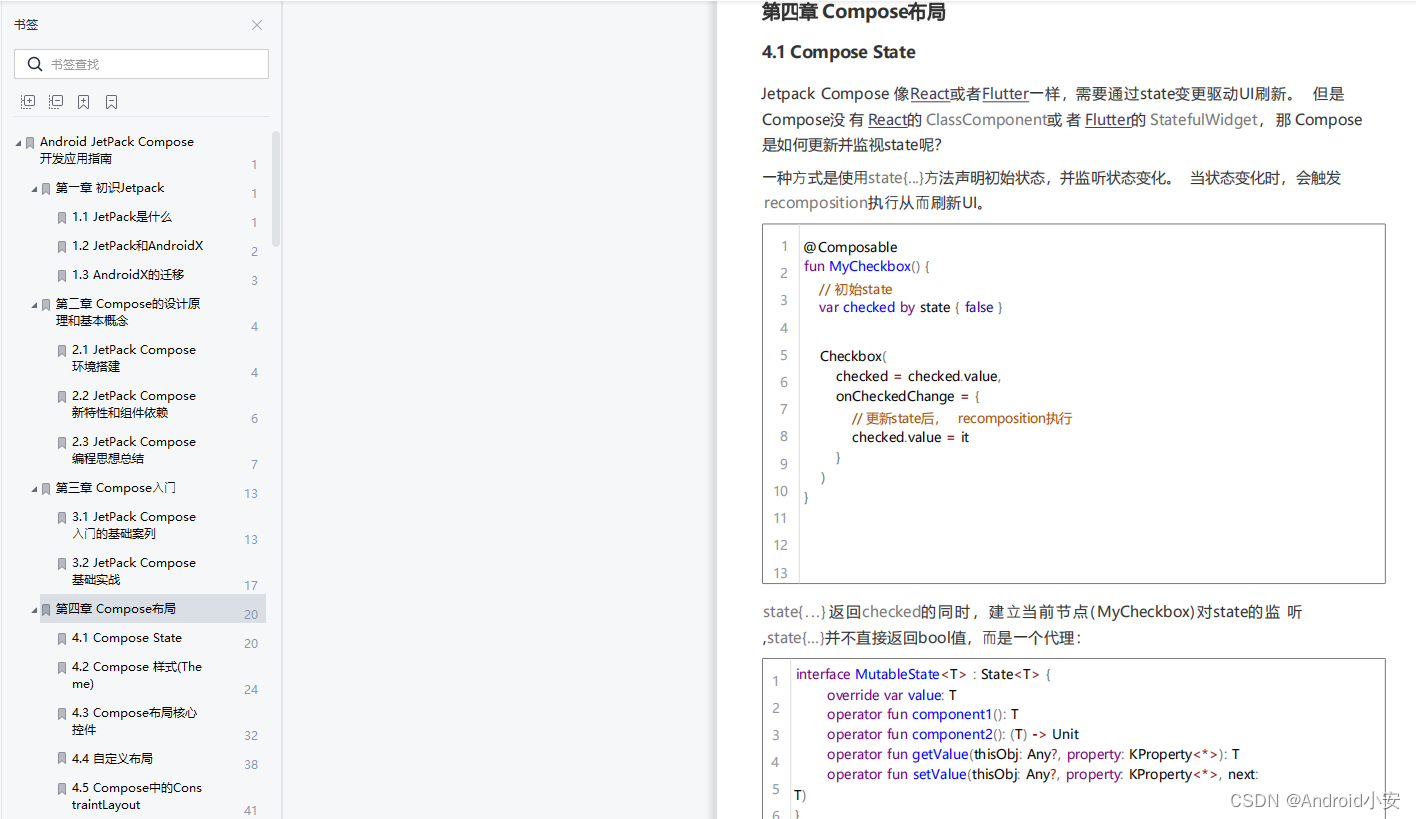Screen dimensions: 1416x819
Task: Click page number 24 next to 4.2 Compose 样式
Action: [251, 690]
